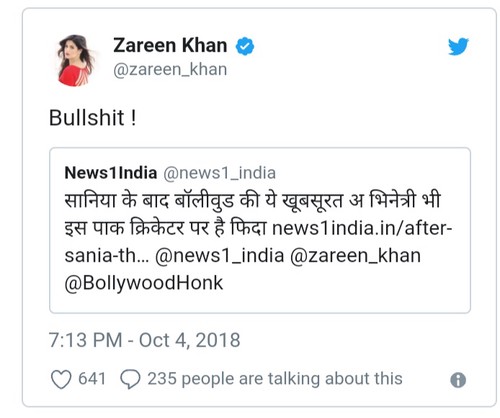Open the info icon beside the reply count

click(x=458, y=380)
